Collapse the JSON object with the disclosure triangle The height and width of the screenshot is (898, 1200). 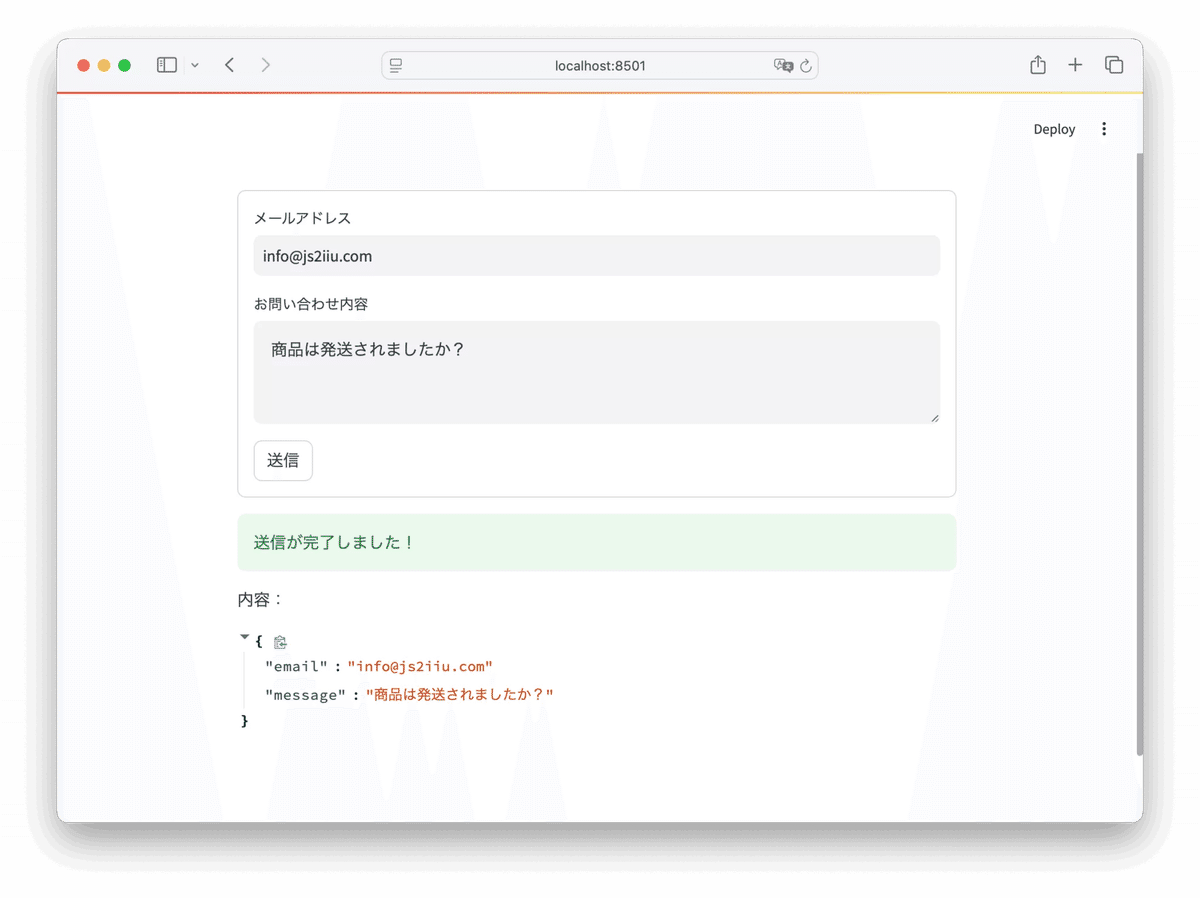244,635
